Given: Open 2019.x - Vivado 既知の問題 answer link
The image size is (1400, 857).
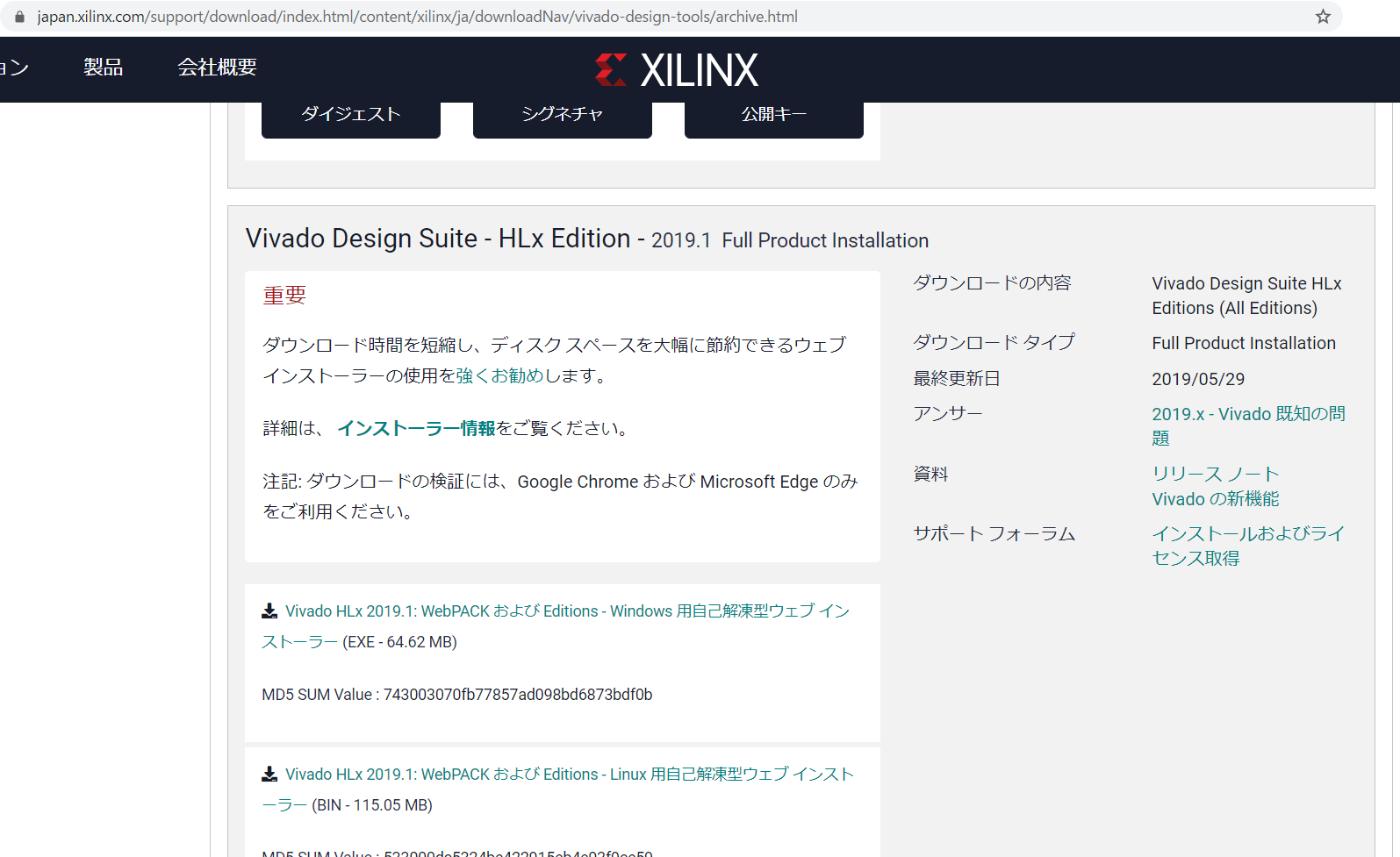Looking at the screenshot, I should [1248, 426].
